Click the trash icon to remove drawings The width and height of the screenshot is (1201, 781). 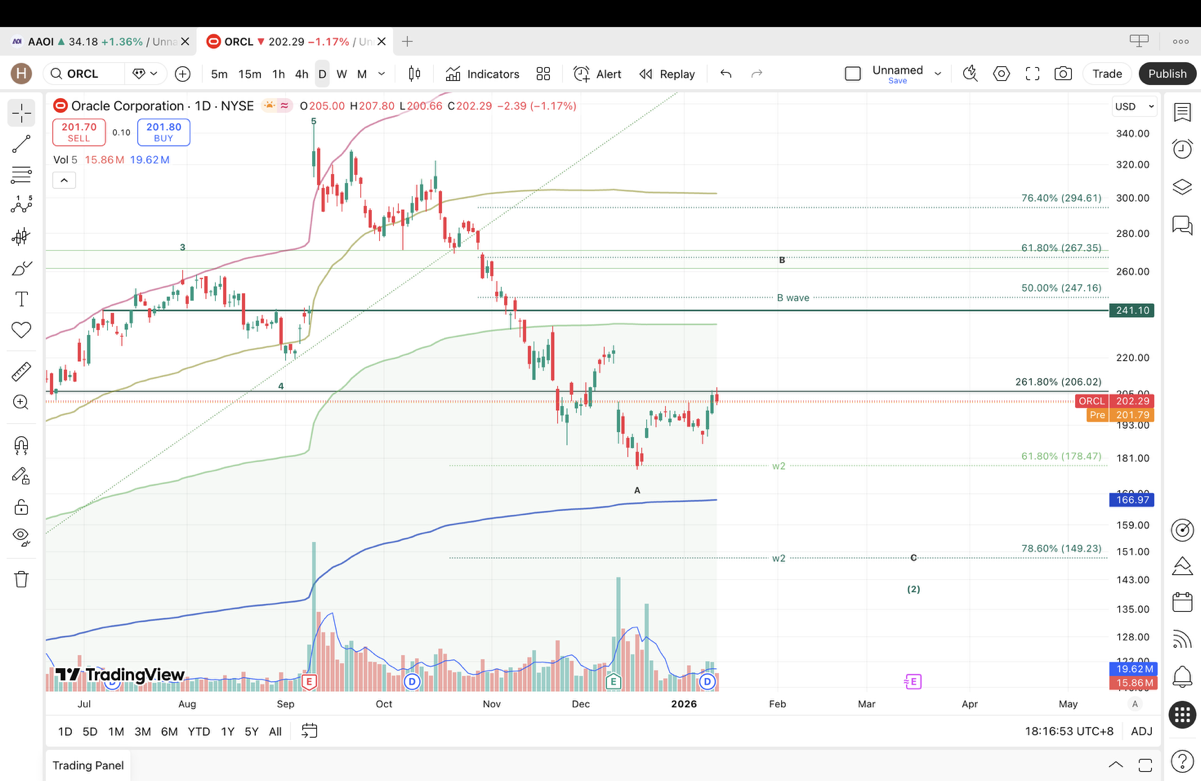tap(21, 579)
